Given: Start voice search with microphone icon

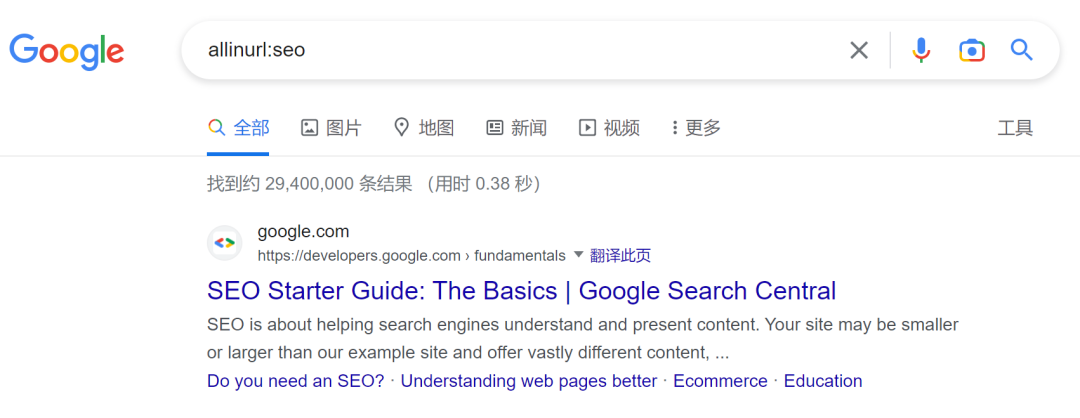Looking at the screenshot, I should (921, 50).
